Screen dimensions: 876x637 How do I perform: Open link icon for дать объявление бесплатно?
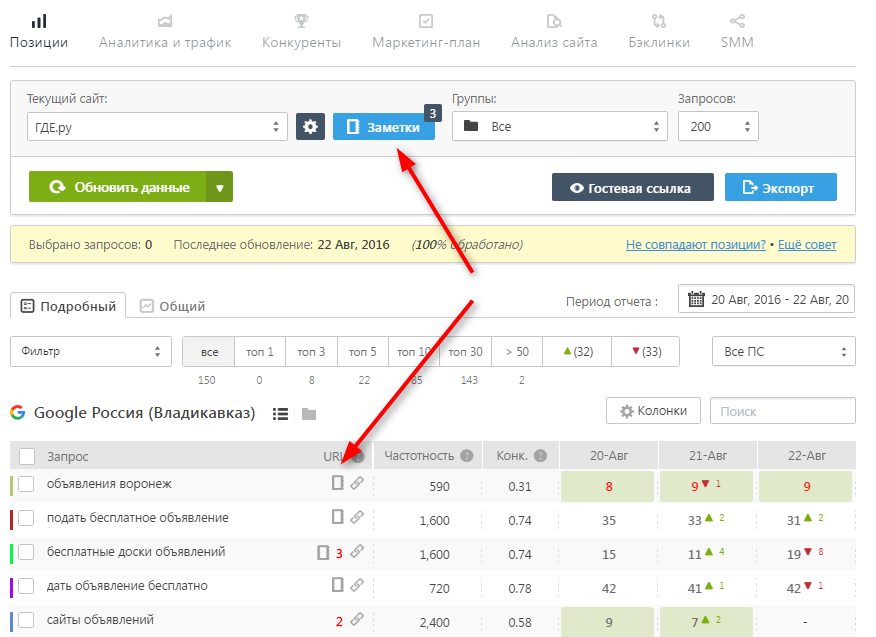point(357,585)
